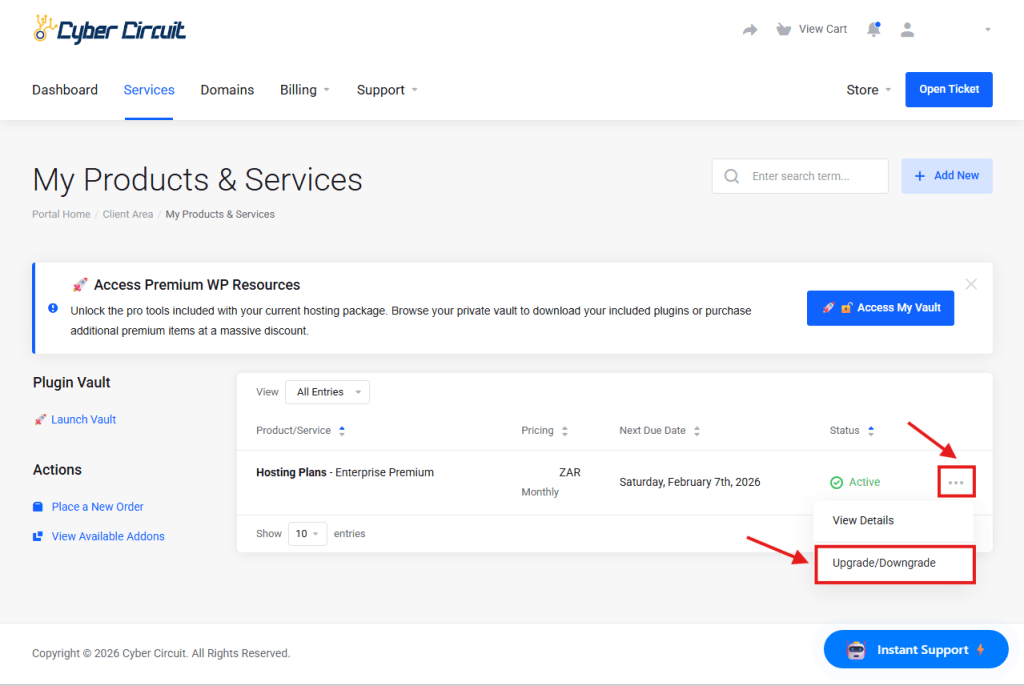The width and height of the screenshot is (1024, 686).
Task: Click the share arrow icon in header
Action: pyautogui.click(x=750, y=30)
